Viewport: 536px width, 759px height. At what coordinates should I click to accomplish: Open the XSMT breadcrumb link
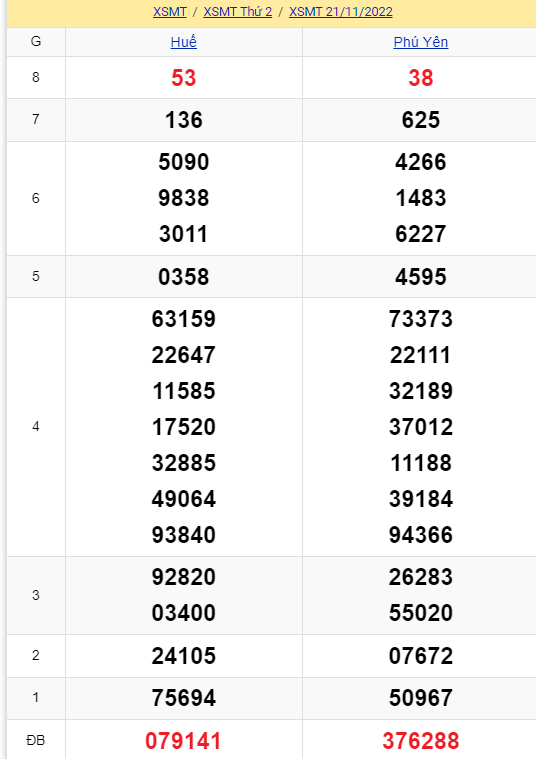pyautogui.click(x=169, y=12)
